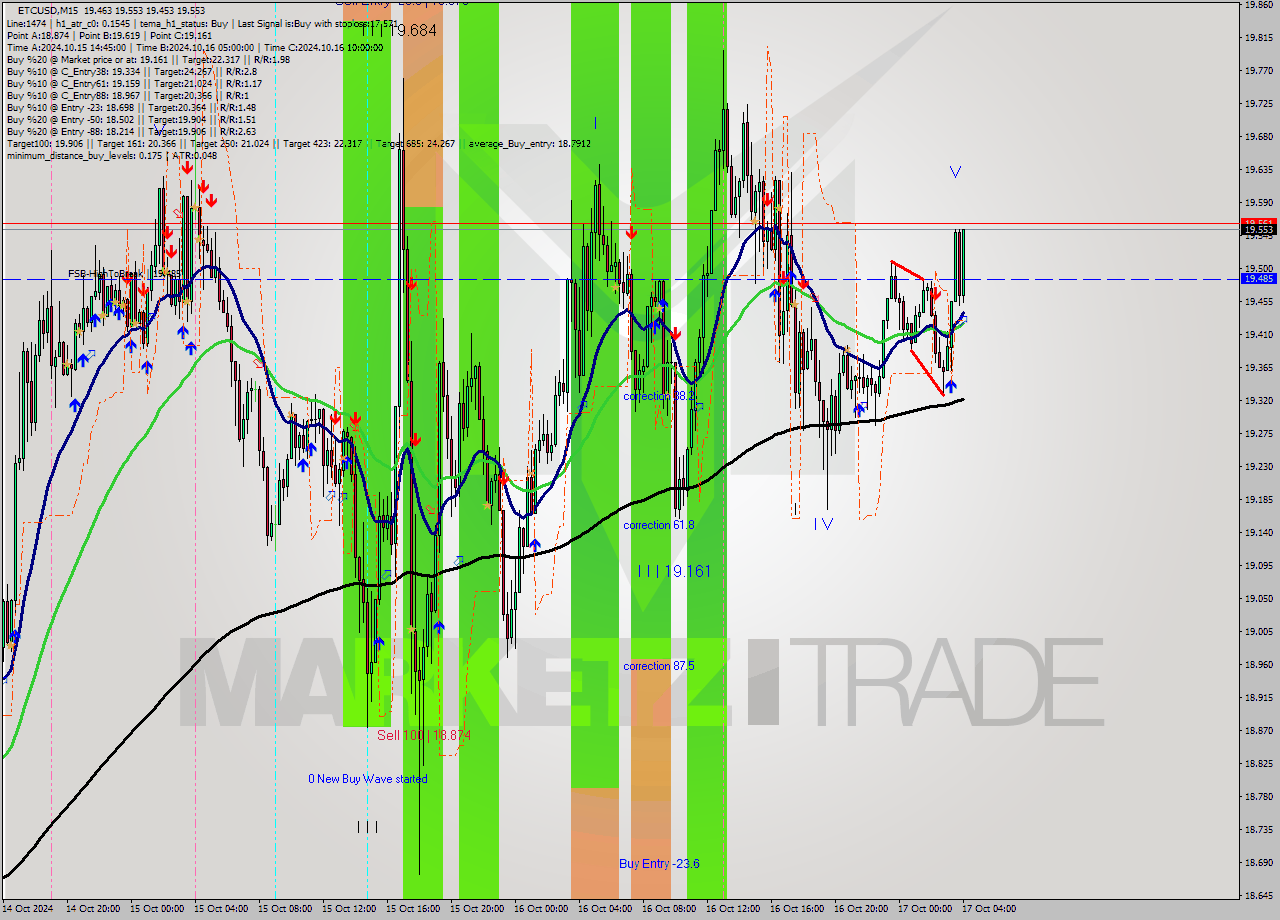
Task: Click 19.095 on the price axis
Action: (x=1257, y=566)
